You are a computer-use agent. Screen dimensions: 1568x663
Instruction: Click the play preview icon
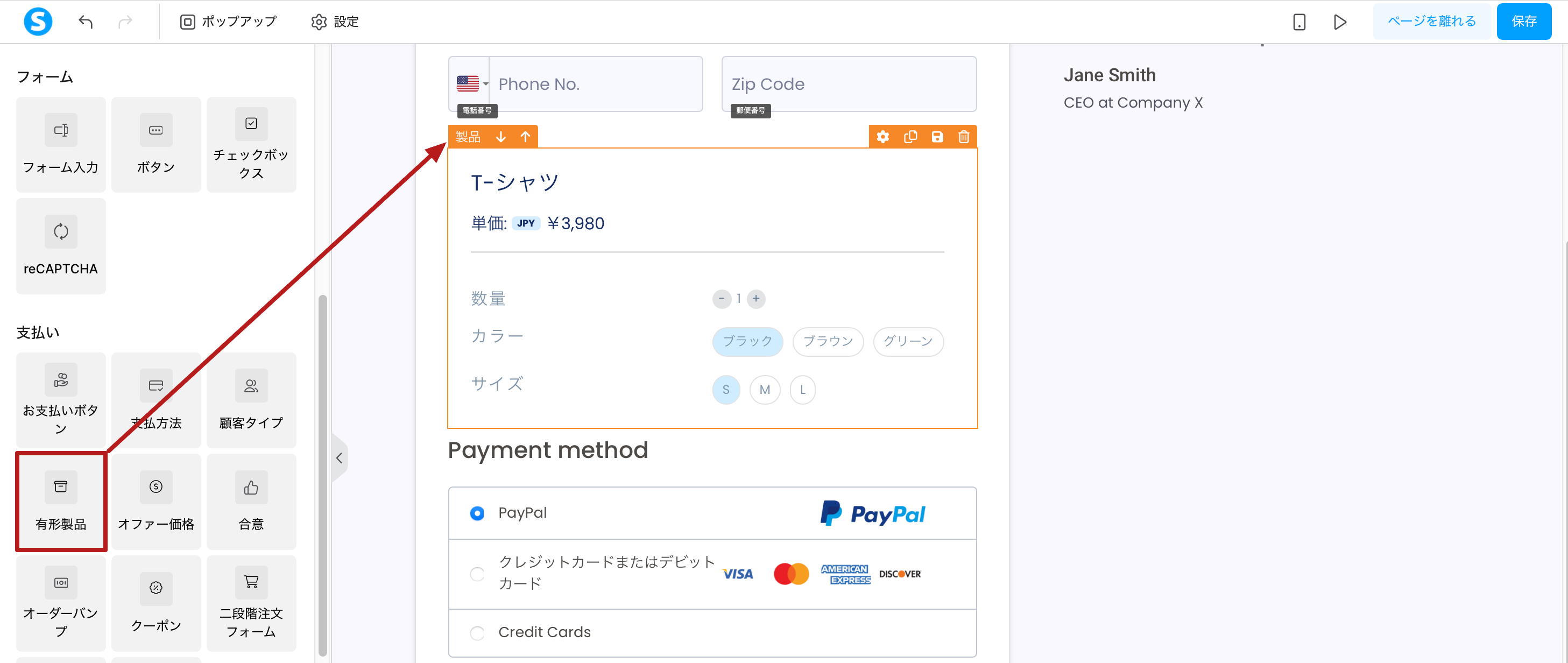click(x=1339, y=22)
